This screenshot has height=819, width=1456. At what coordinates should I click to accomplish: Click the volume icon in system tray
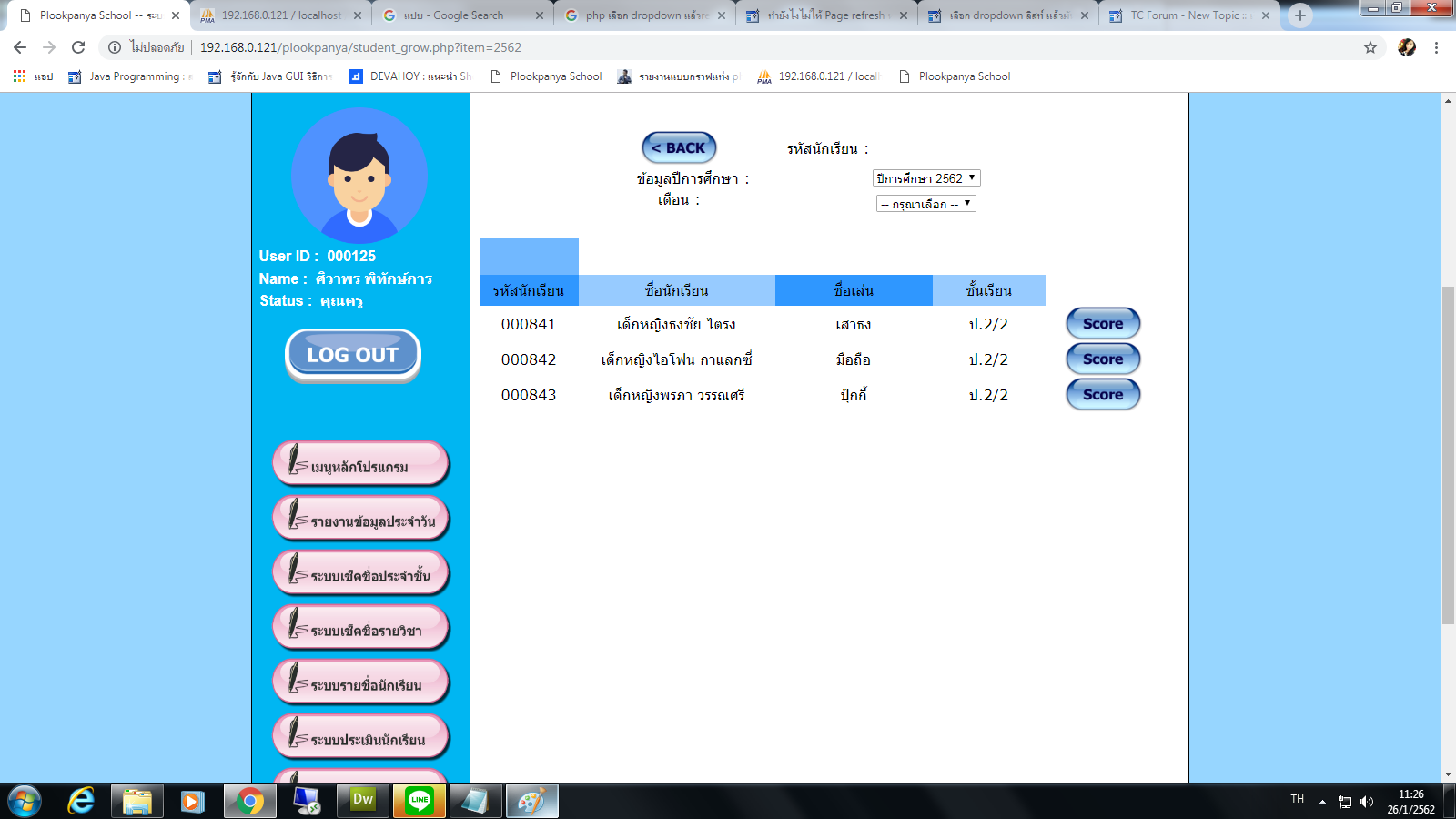(1367, 802)
